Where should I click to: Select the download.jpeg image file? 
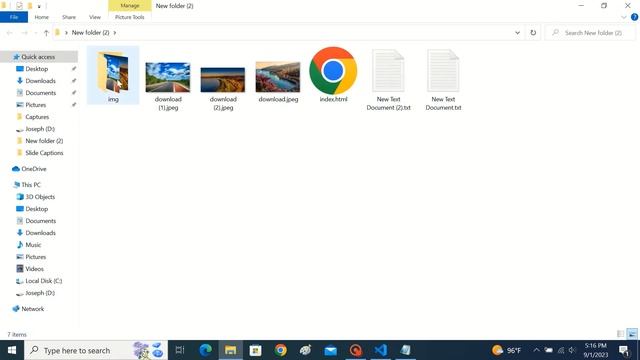pyautogui.click(x=278, y=77)
